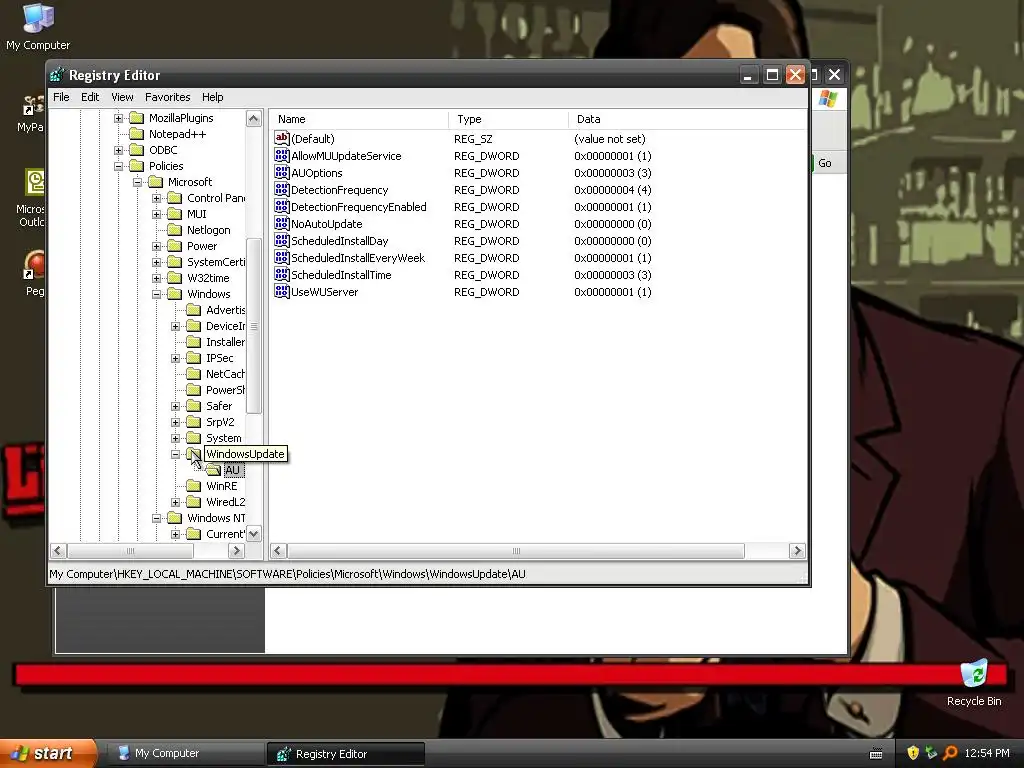Click the Policies folder icon
Image resolution: width=1024 pixels, height=768 pixels.
(136, 166)
